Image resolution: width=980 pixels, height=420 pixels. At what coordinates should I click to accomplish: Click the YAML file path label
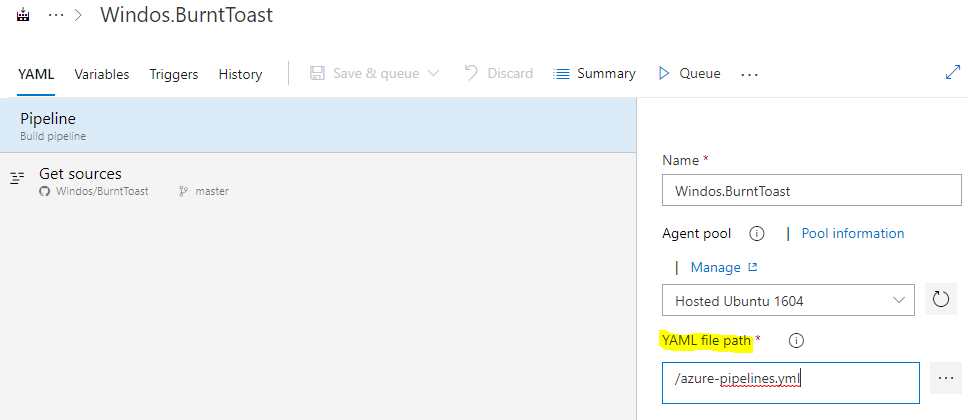pyautogui.click(x=706, y=340)
